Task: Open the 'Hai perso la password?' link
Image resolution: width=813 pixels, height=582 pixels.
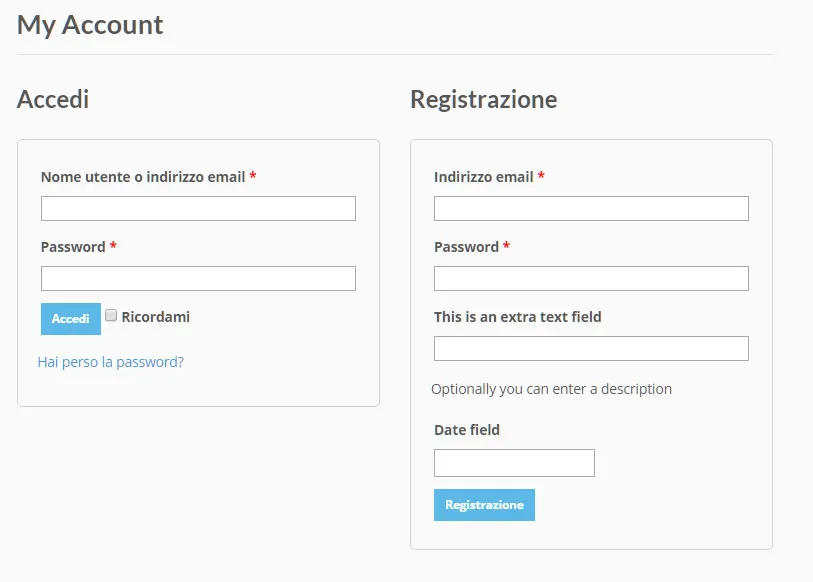Action: pos(110,362)
